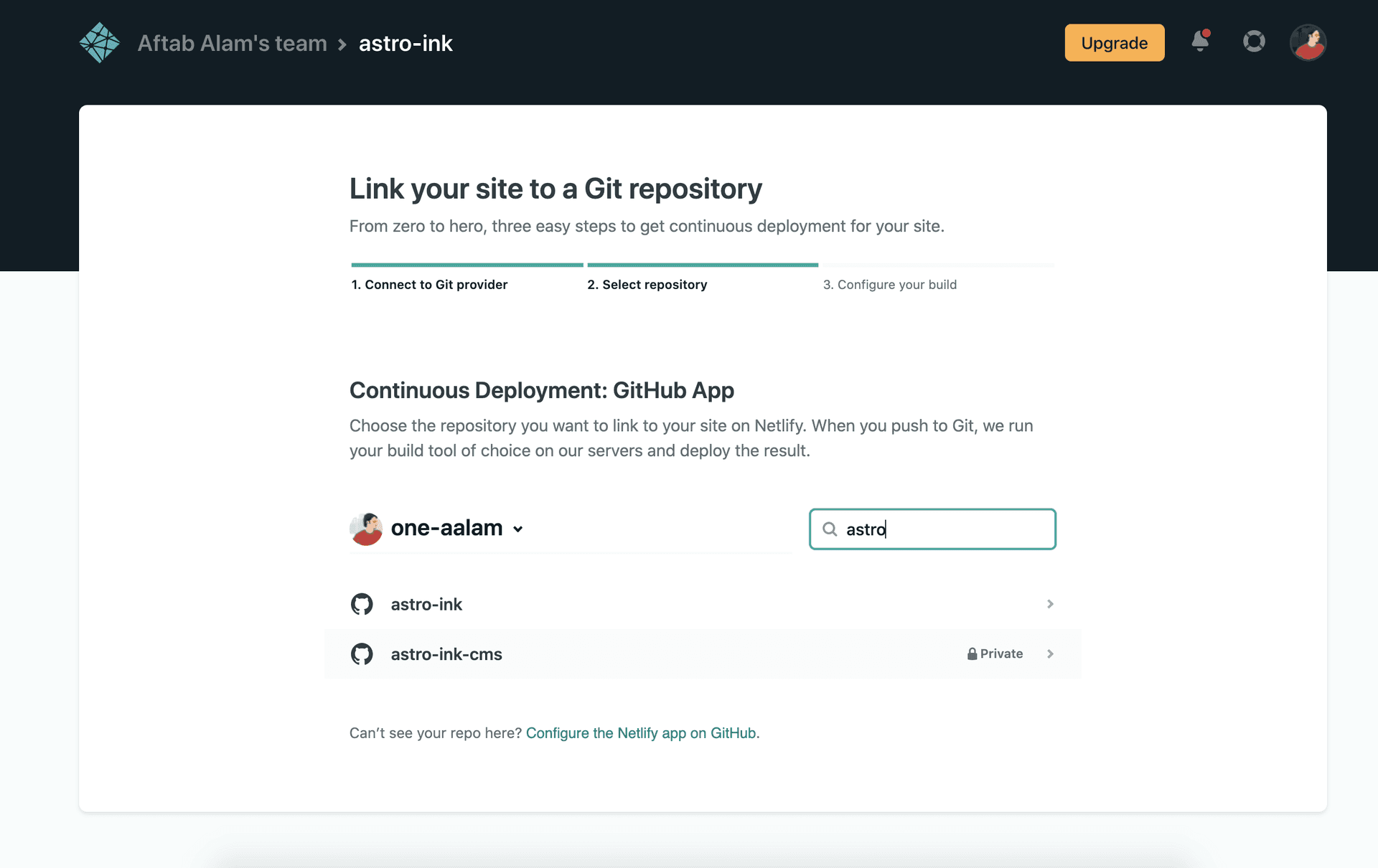This screenshot has height=868, width=1378.
Task: Select step 3 Configure your build
Action: [890, 285]
